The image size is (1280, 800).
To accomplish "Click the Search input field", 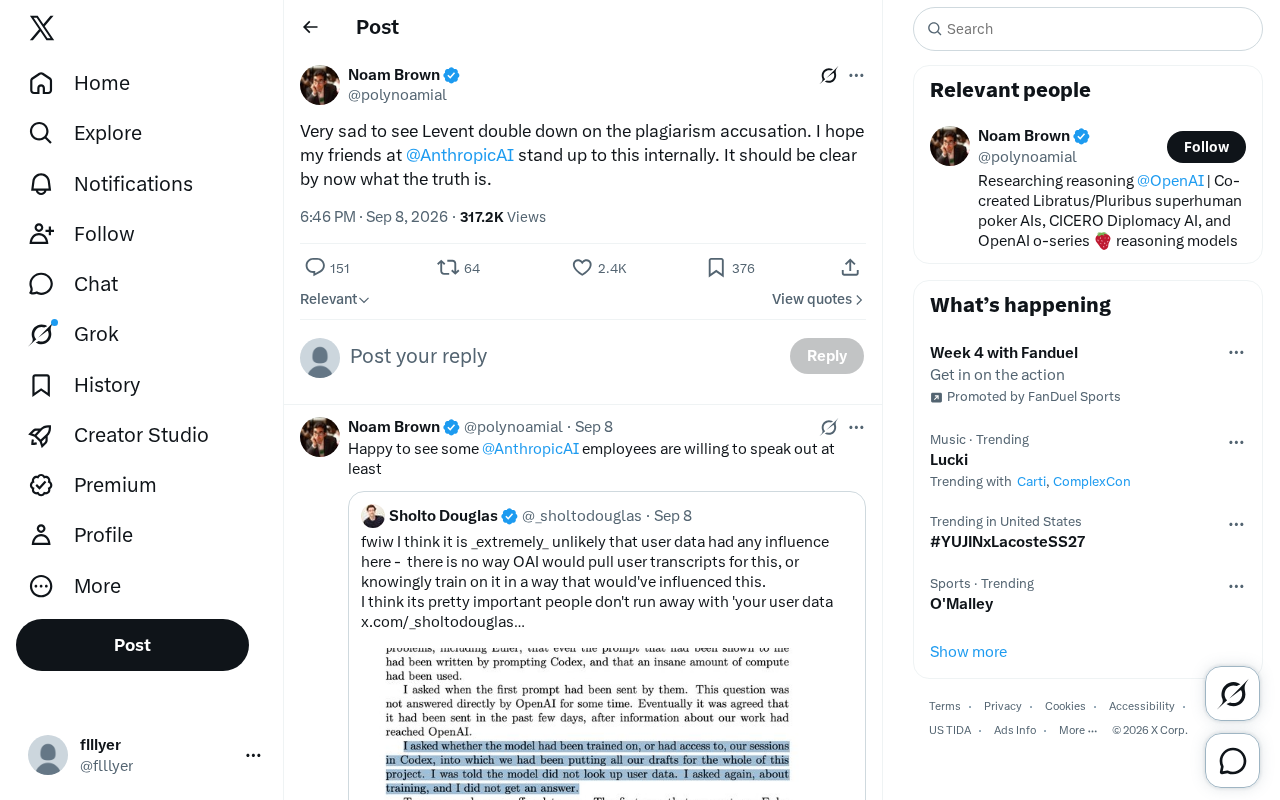I will (1088, 29).
